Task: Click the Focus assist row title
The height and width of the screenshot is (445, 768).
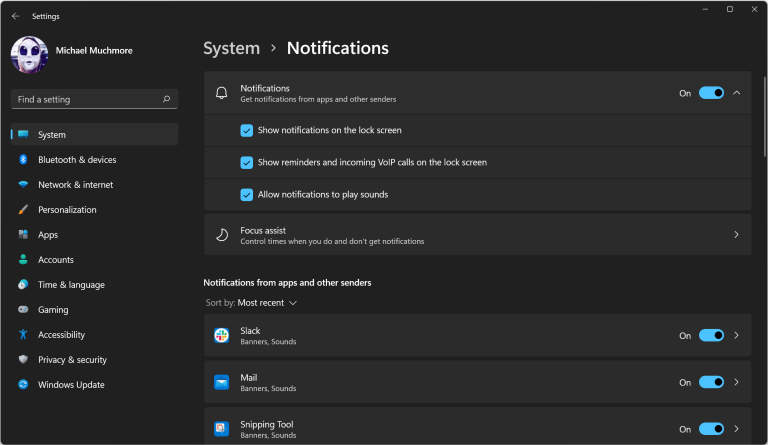Action: coord(263,231)
